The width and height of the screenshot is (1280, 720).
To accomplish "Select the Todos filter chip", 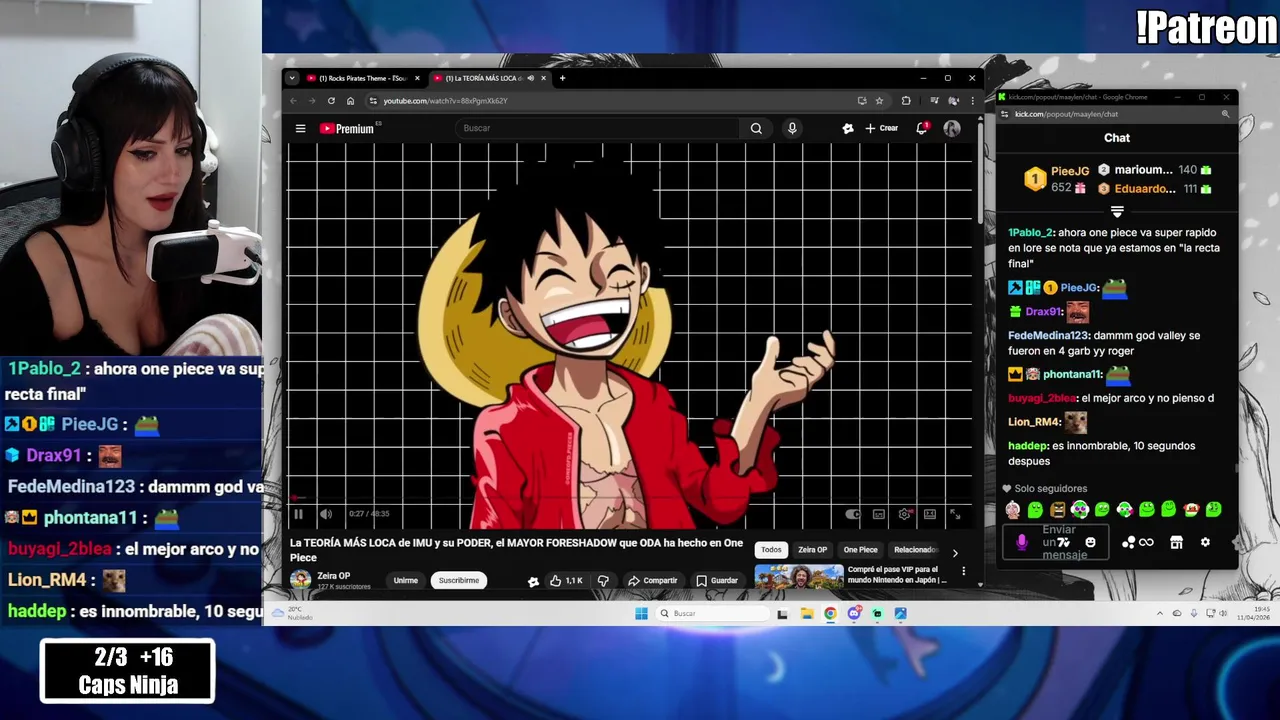I will tap(771, 549).
